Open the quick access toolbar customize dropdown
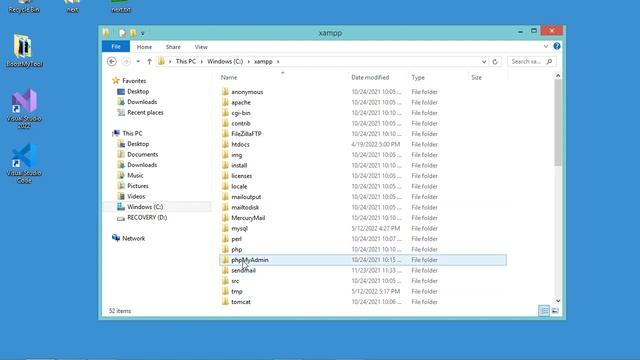Image resolution: width=640 pixels, height=360 pixels. [x=142, y=33]
